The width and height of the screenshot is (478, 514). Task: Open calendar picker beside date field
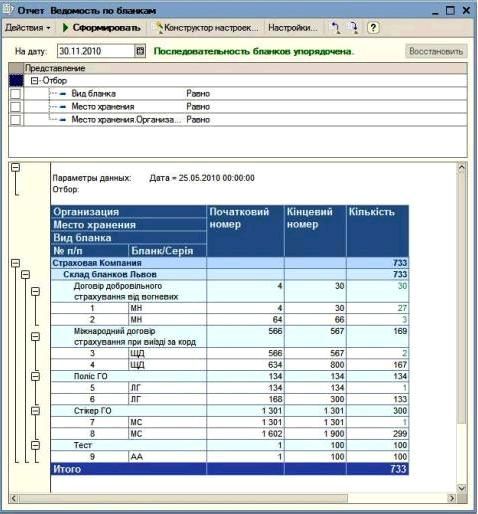(140, 51)
